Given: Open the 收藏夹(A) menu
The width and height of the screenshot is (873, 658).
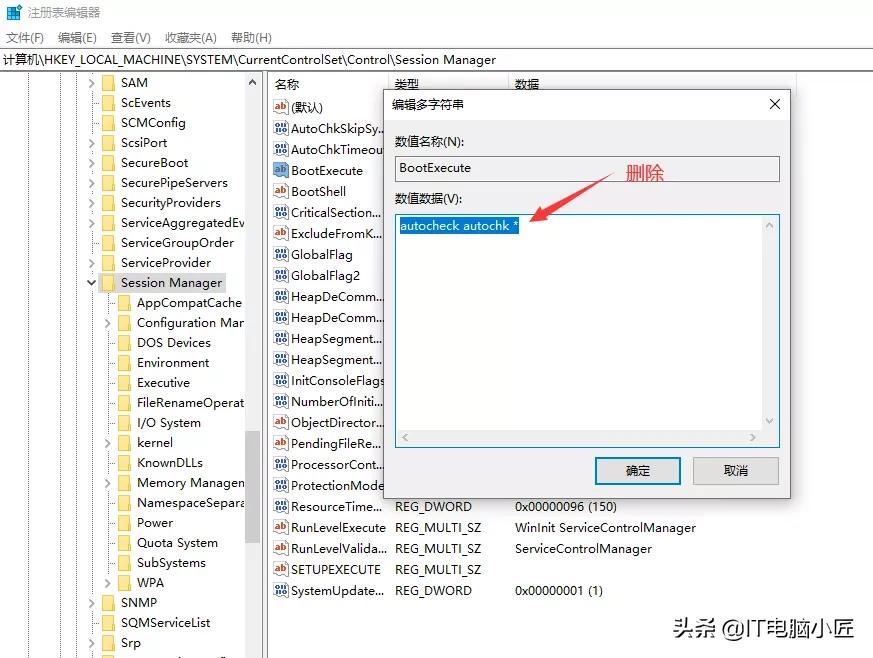Looking at the screenshot, I should click(191, 37).
